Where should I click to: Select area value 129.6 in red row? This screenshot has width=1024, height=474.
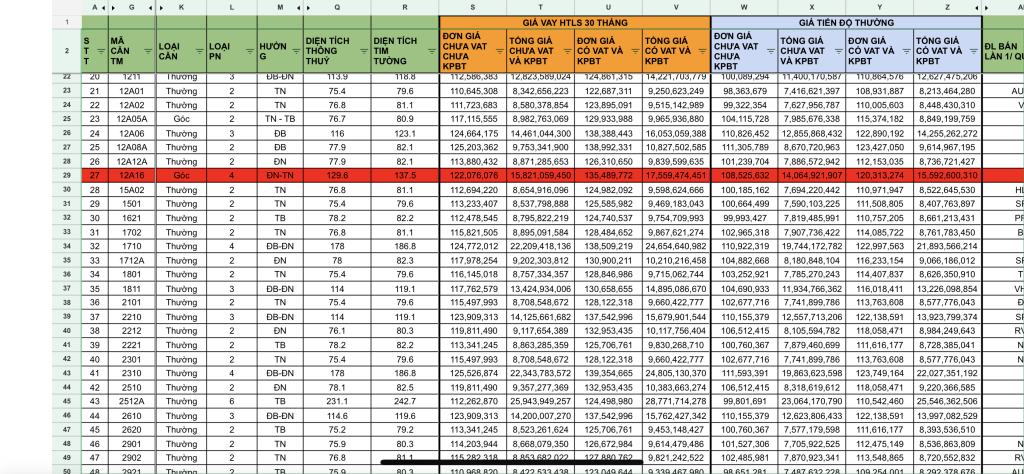(337, 175)
